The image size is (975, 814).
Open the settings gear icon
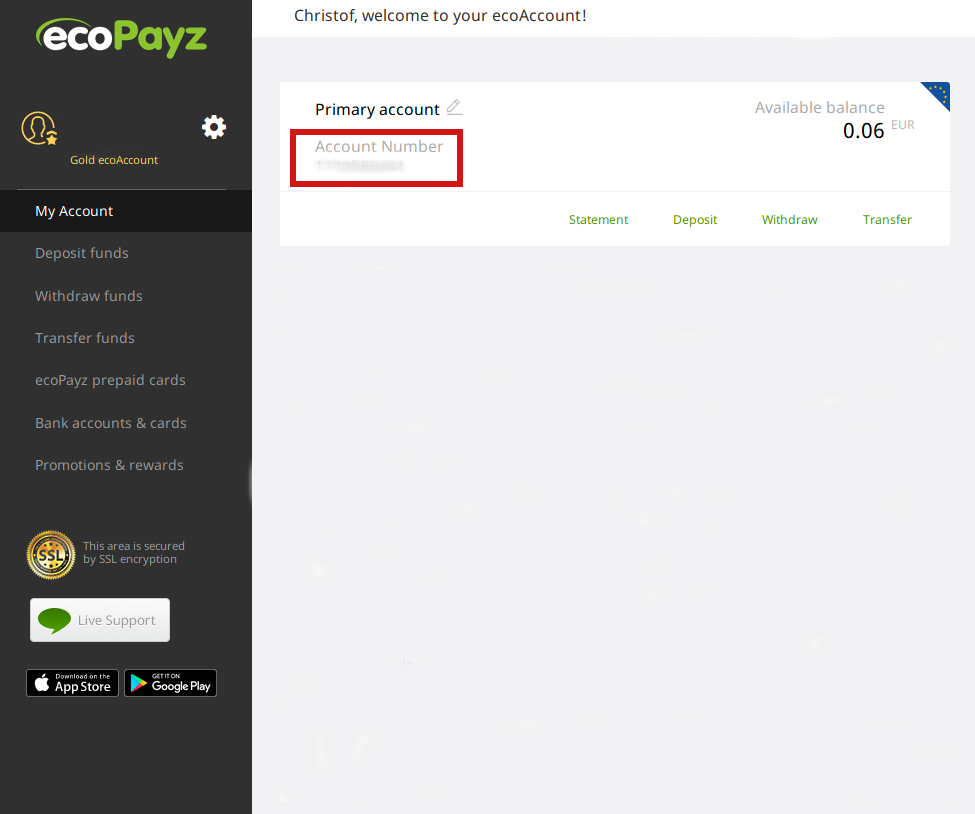click(214, 127)
